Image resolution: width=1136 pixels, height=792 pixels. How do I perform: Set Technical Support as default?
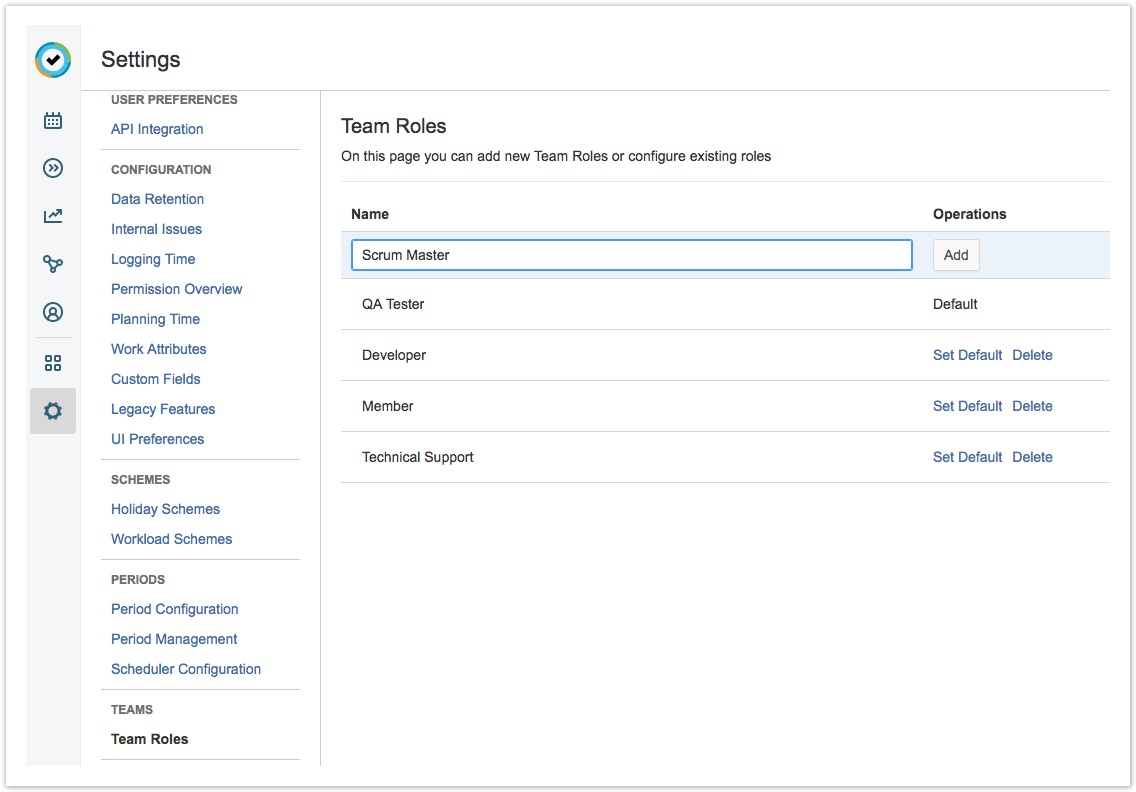[967, 457]
